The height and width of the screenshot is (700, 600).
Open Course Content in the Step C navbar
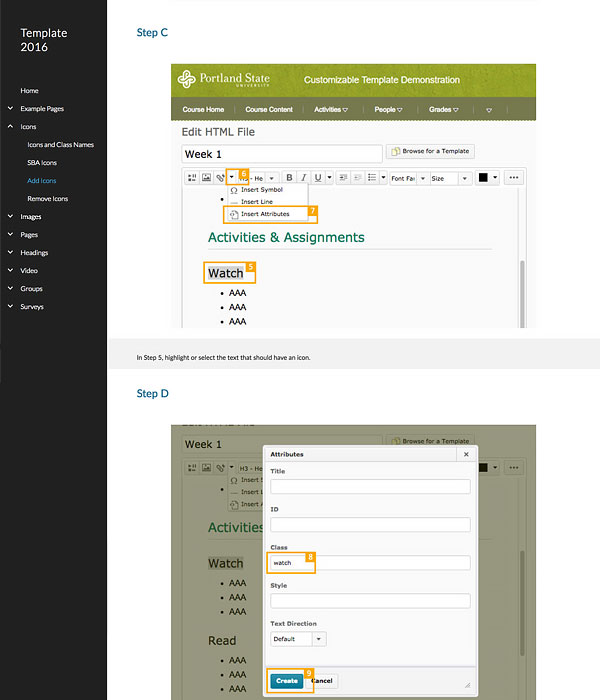pyautogui.click(x=269, y=109)
